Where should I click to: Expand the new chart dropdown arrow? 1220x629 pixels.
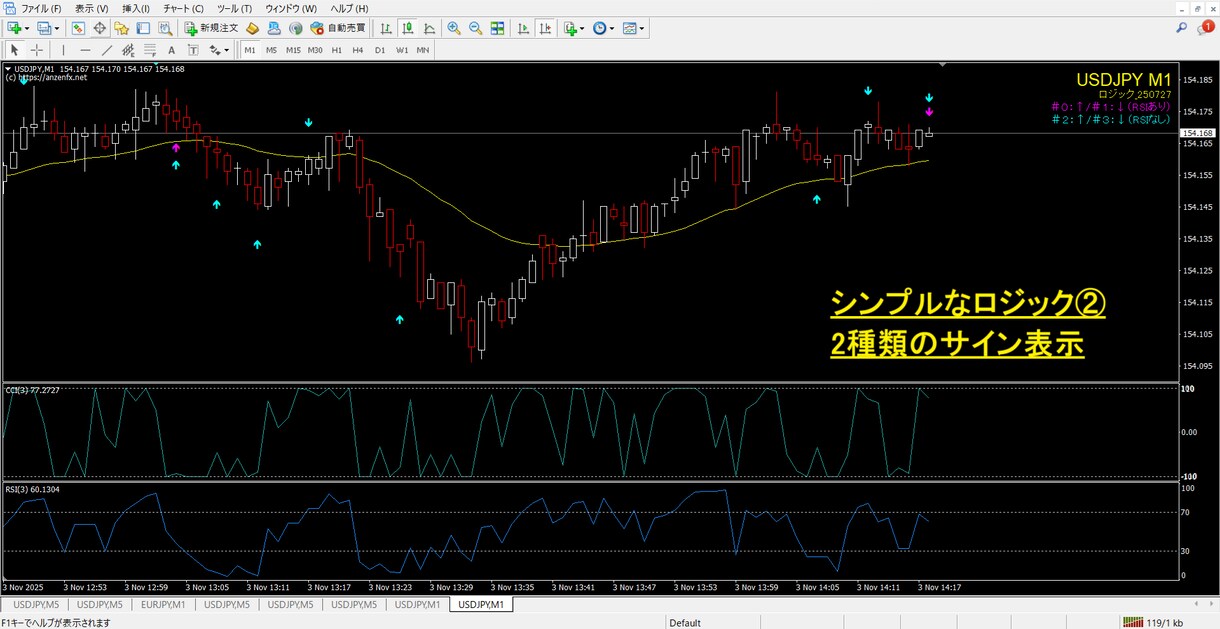tap(29, 29)
